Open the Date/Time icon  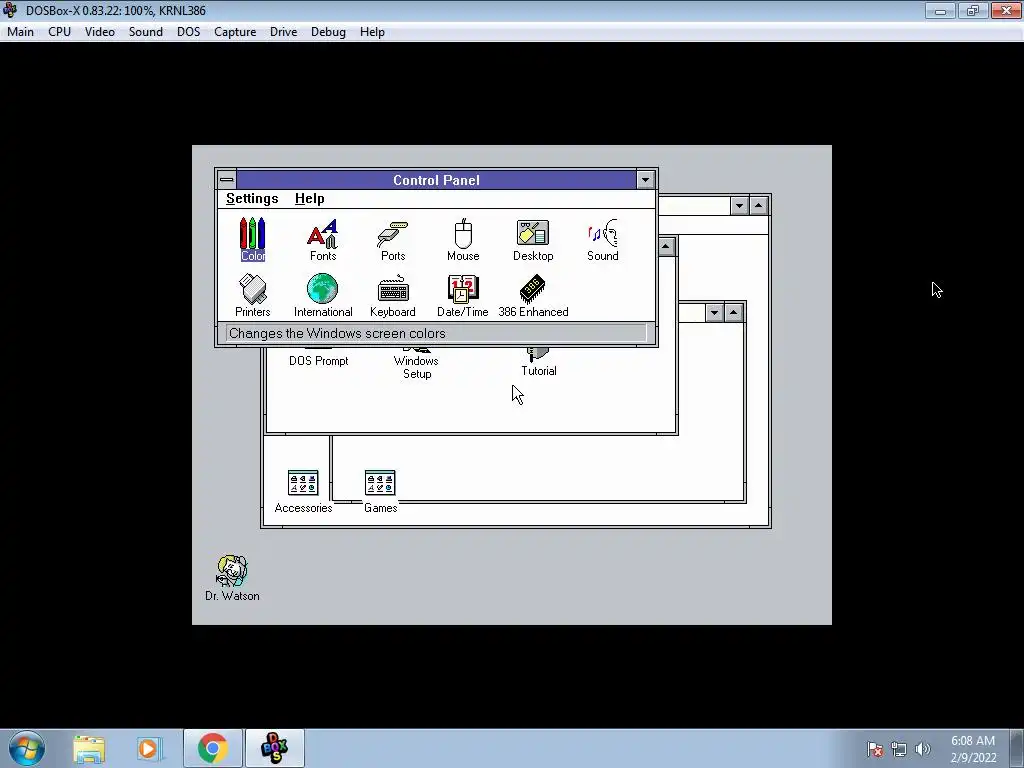[x=462, y=296]
